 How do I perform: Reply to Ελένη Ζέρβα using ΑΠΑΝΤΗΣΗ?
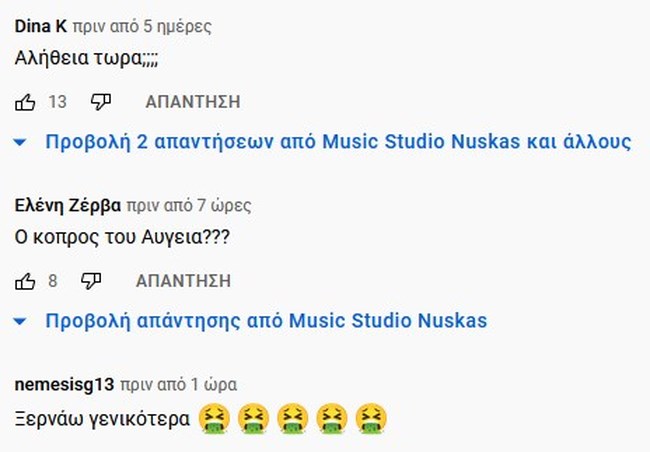pos(183,281)
